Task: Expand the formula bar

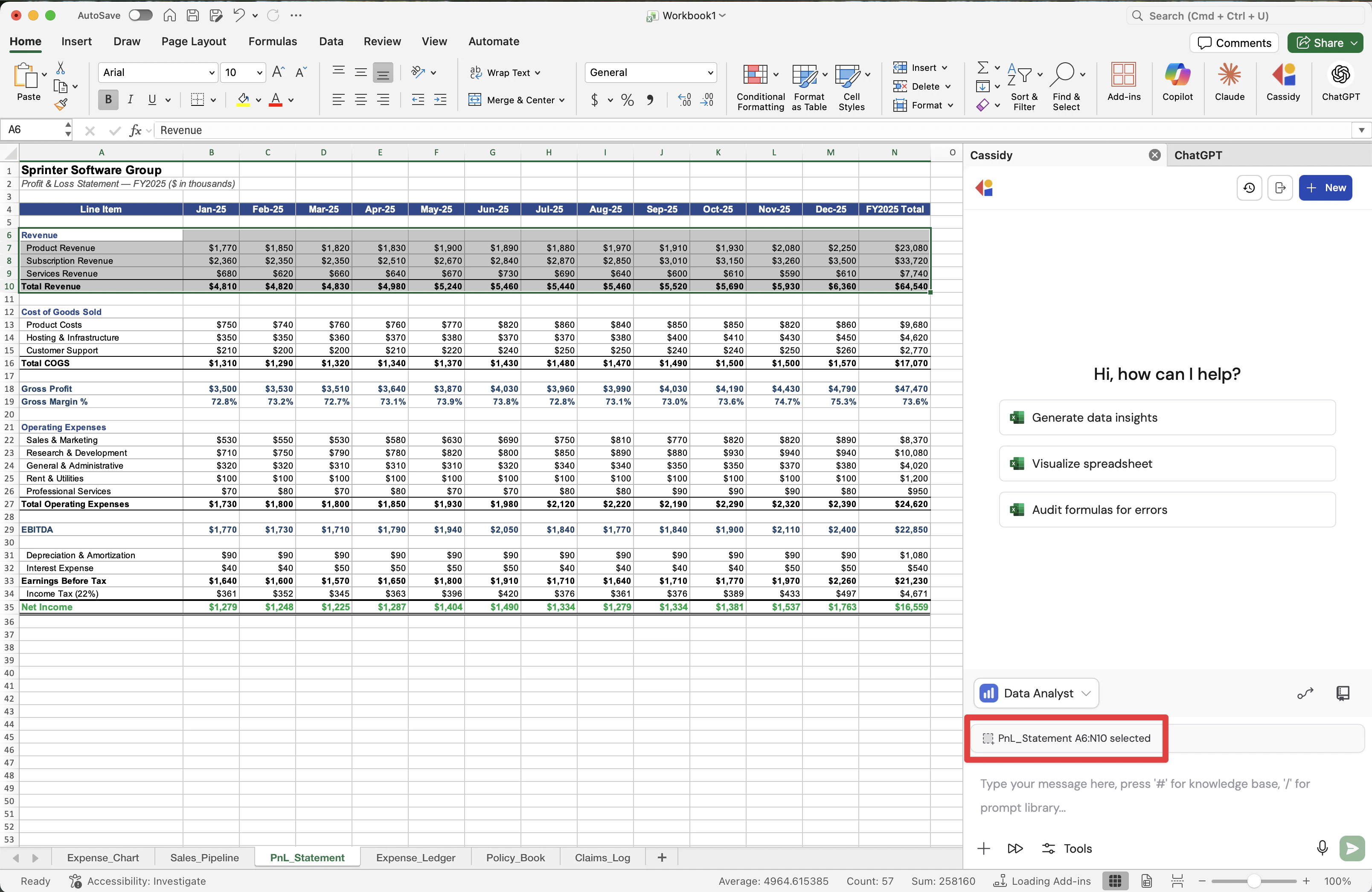Action: [1361, 130]
